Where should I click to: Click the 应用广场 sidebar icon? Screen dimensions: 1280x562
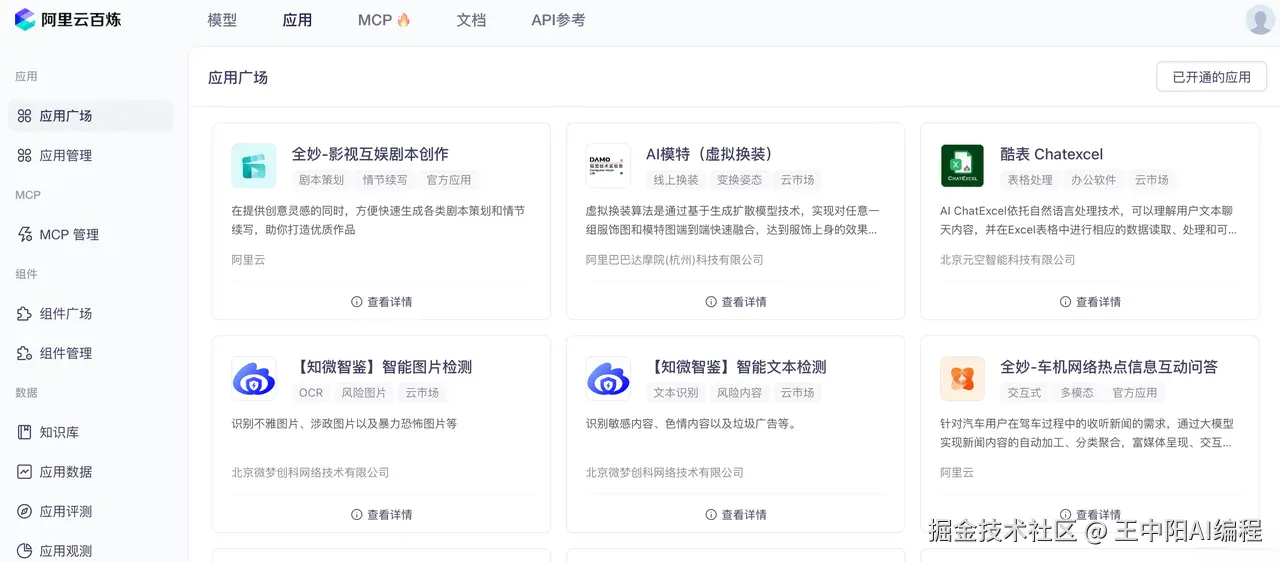point(25,116)
